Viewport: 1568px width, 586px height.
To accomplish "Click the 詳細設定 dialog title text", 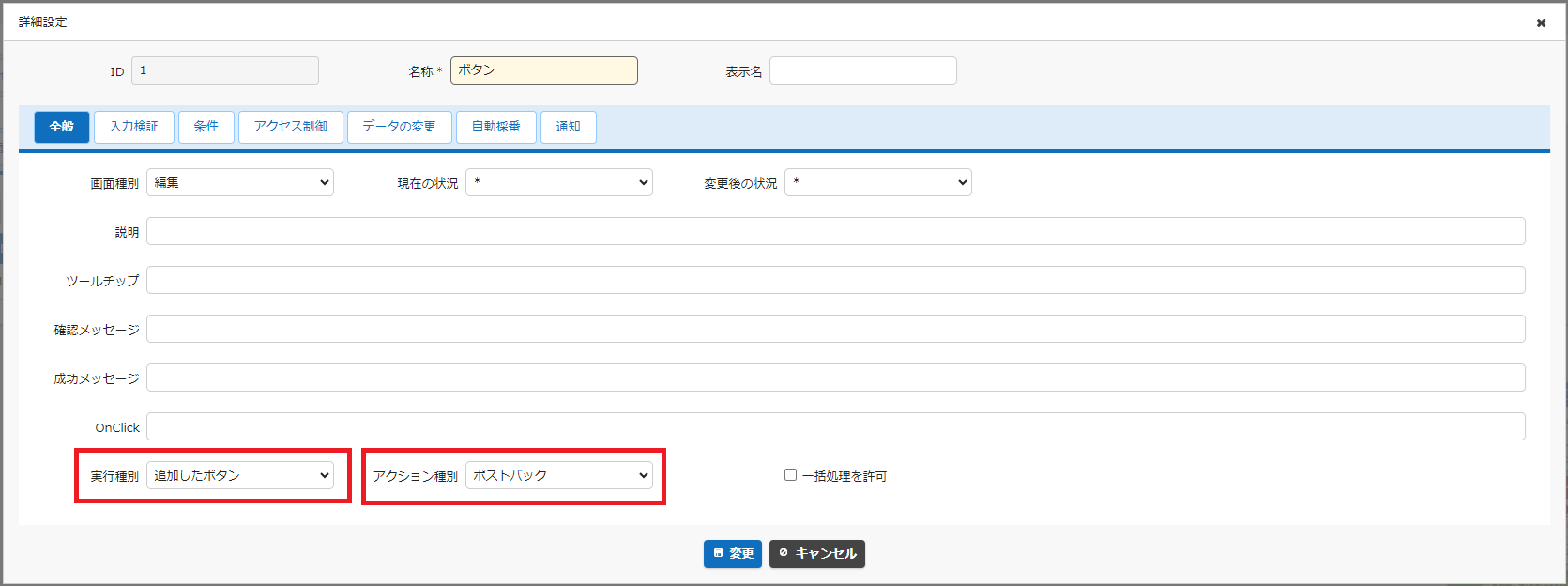I will point(43,22).
